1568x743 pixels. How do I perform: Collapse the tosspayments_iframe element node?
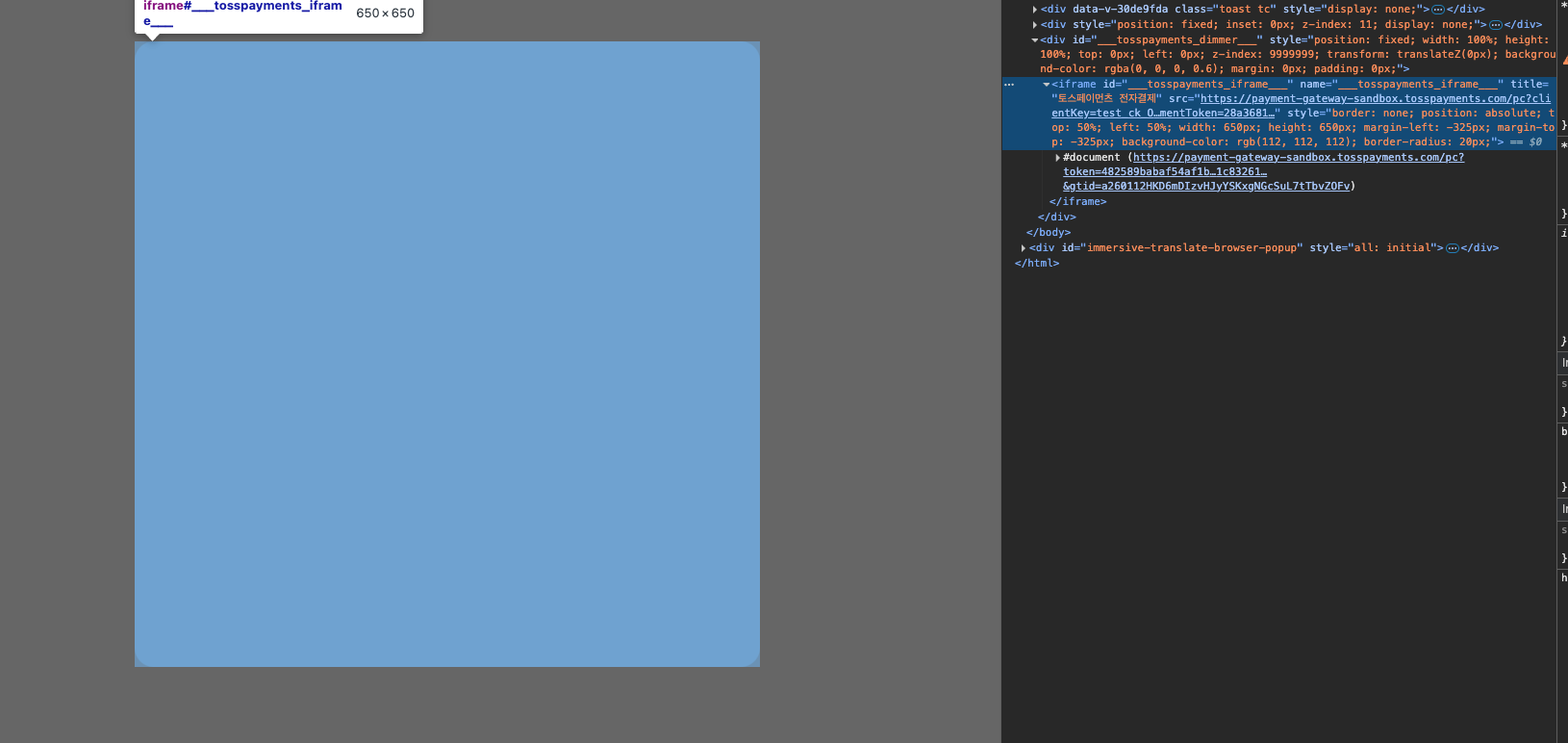[1047, 85]
